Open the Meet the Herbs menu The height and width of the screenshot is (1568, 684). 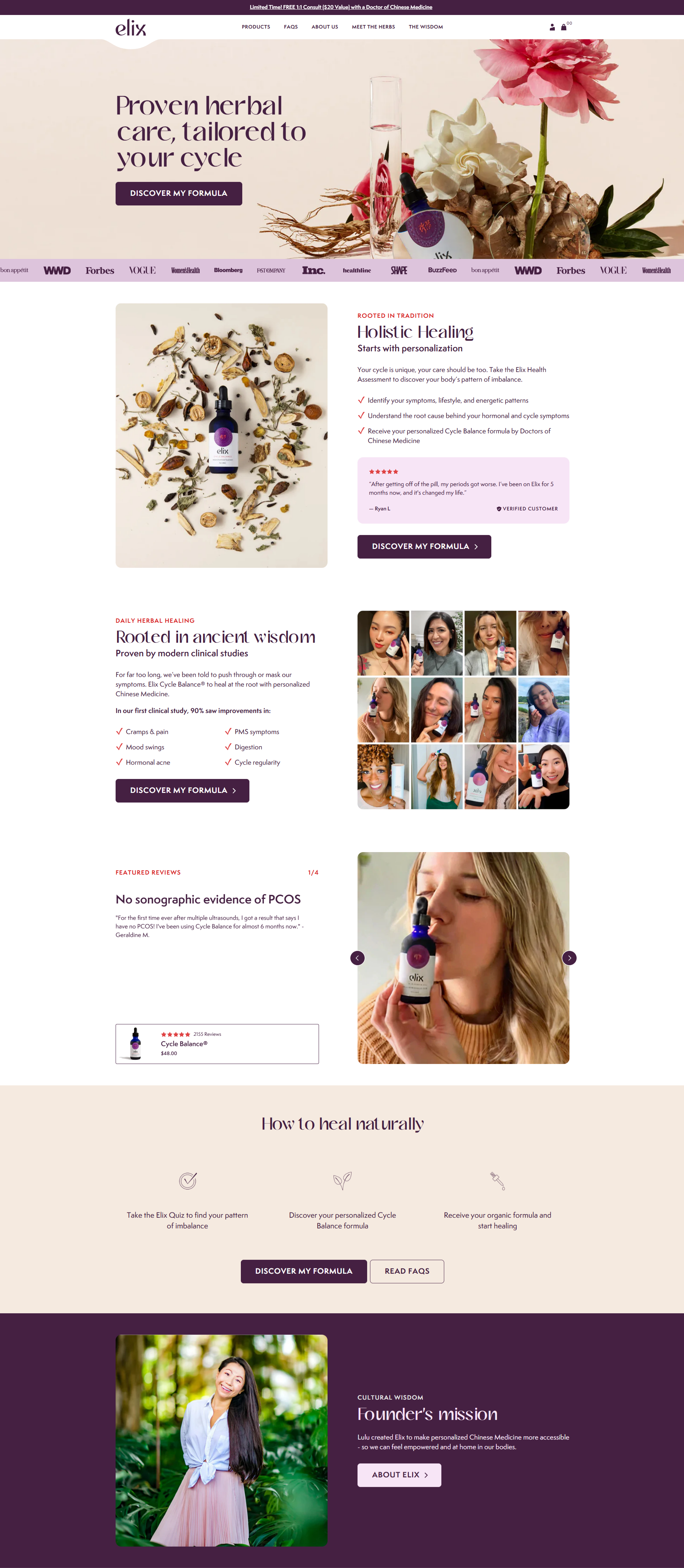pos(373,27)
